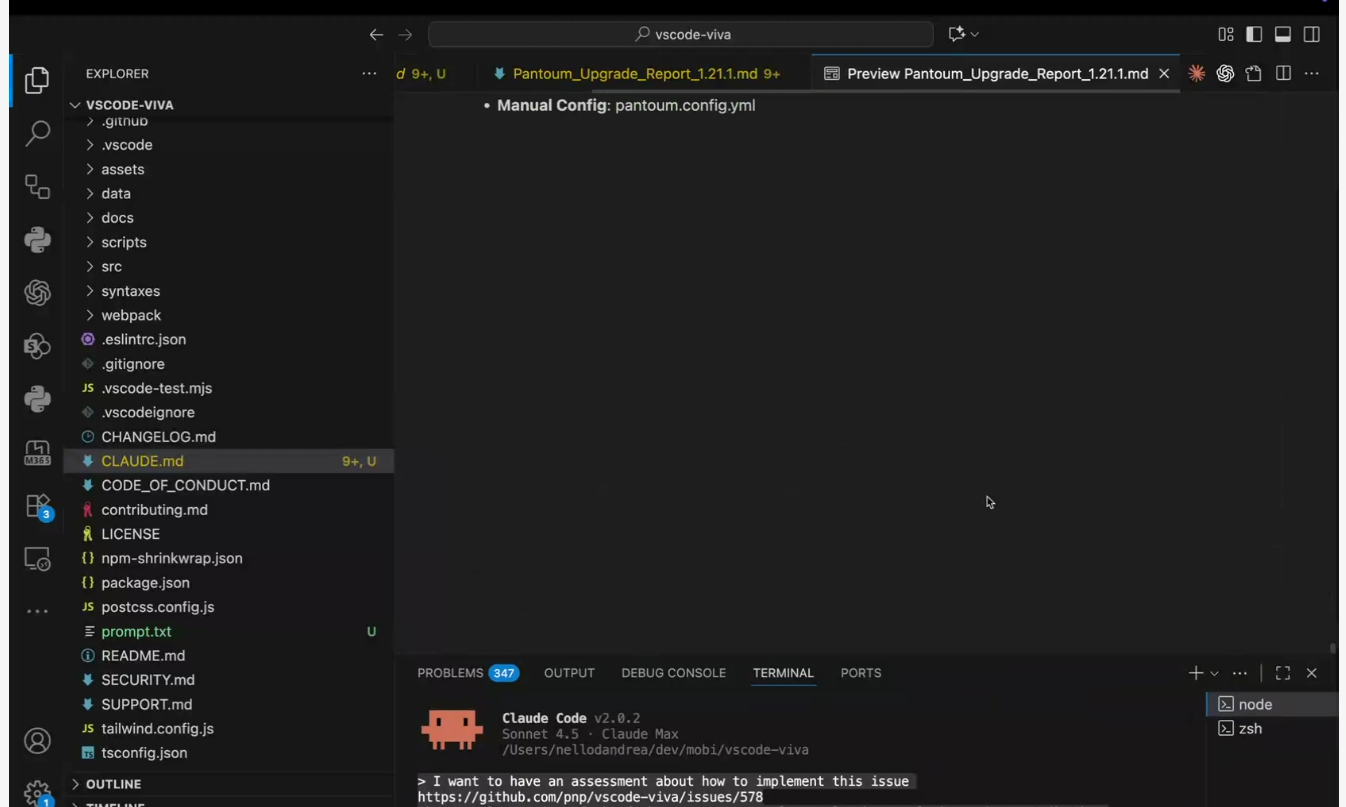
Task: Open the Accounts icon in activity bar
Action: click(37, 741)
